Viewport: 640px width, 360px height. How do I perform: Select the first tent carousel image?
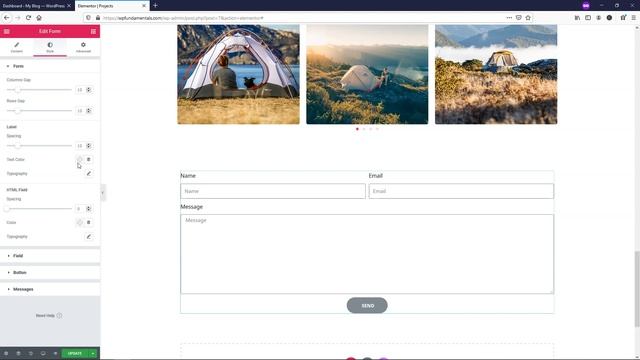[238, 74]
